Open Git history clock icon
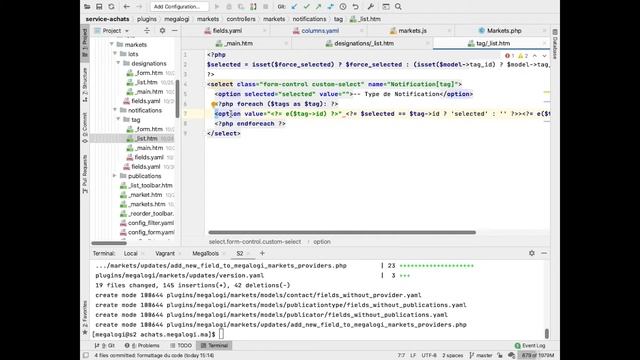Screen dimensions: 640x360 coord(343,7)
